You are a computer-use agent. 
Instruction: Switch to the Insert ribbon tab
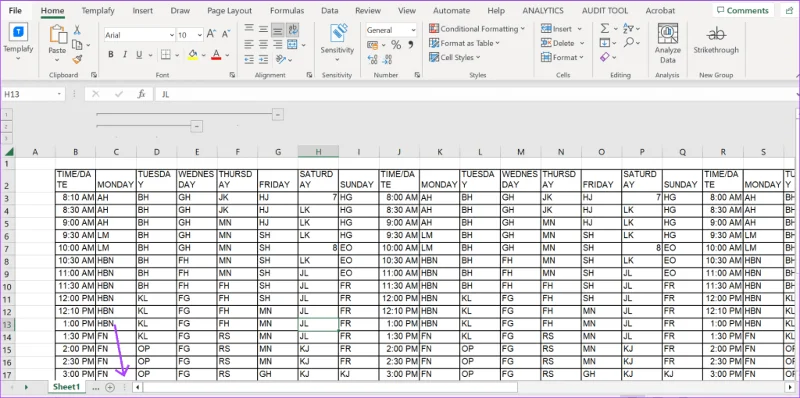(x=142, y=10)
